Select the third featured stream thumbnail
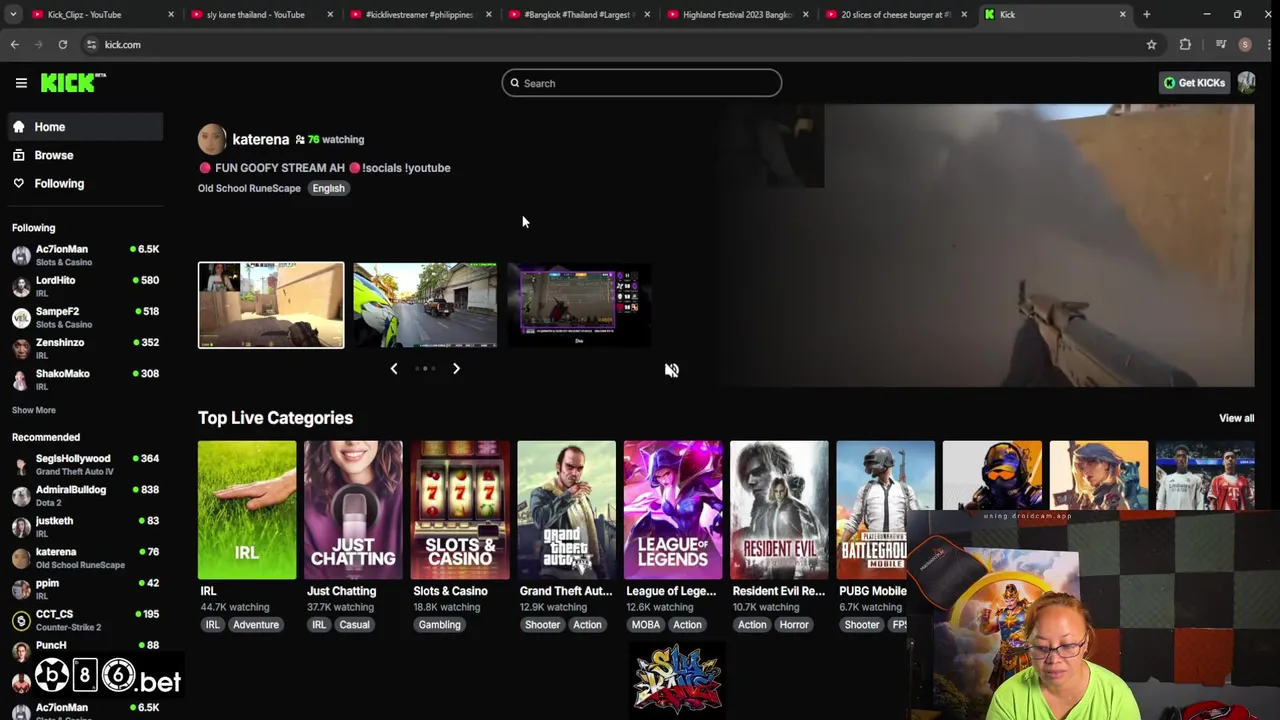Image resolution: width=1280 pixels, height=720 pixels. pos(579,305)
